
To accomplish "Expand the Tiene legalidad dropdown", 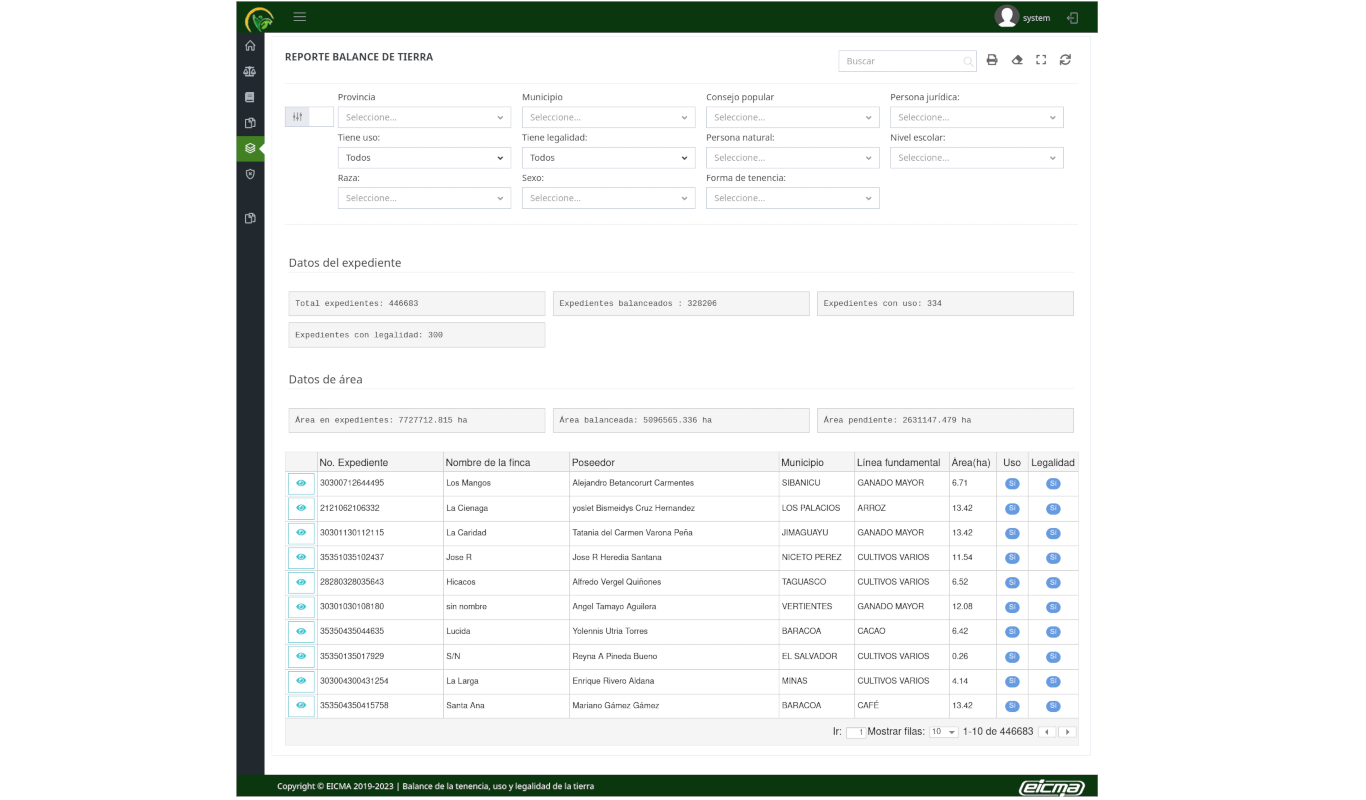I will (x=608, y=158).
